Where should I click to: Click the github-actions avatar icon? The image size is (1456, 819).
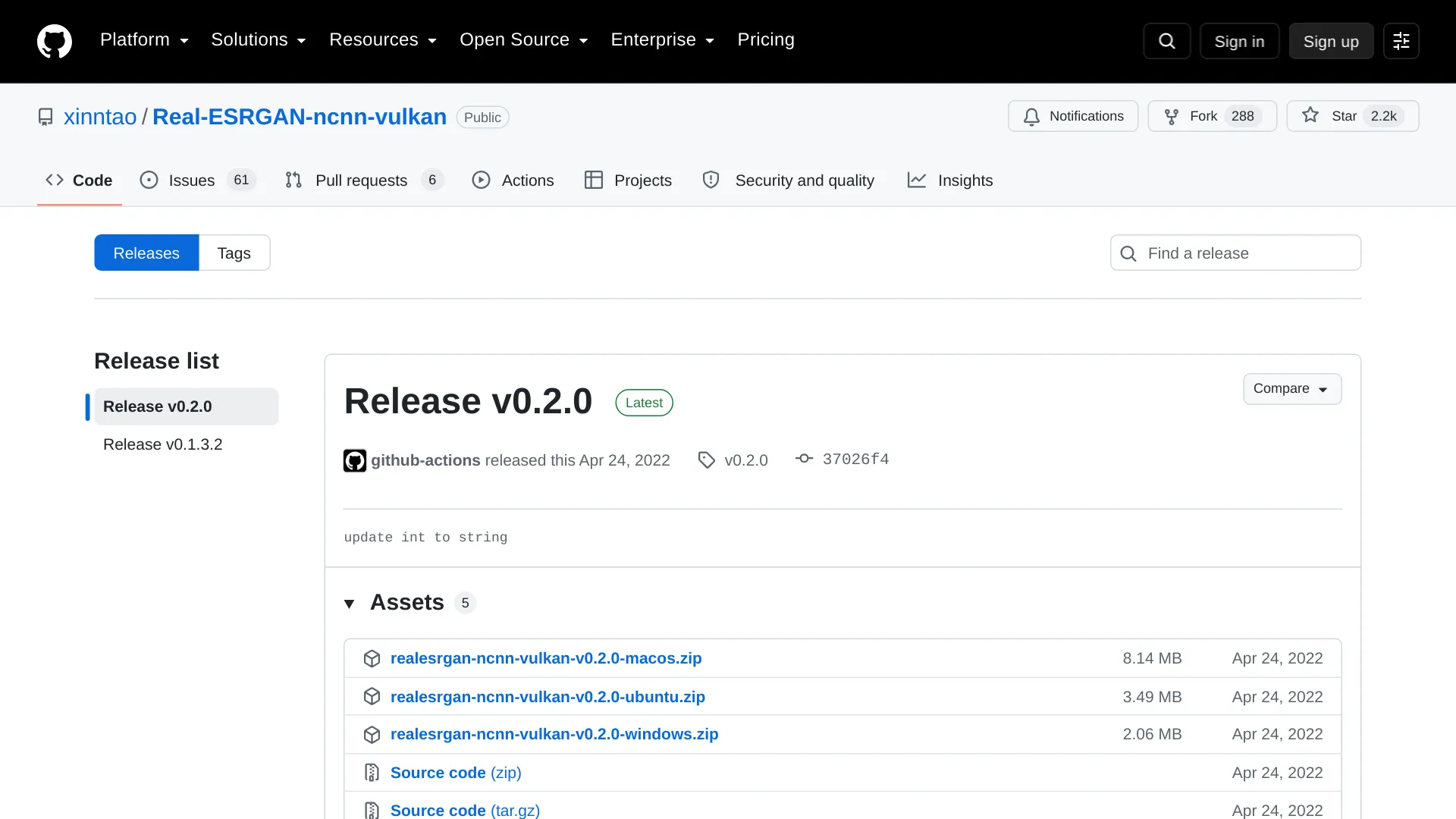coord(355,460)
